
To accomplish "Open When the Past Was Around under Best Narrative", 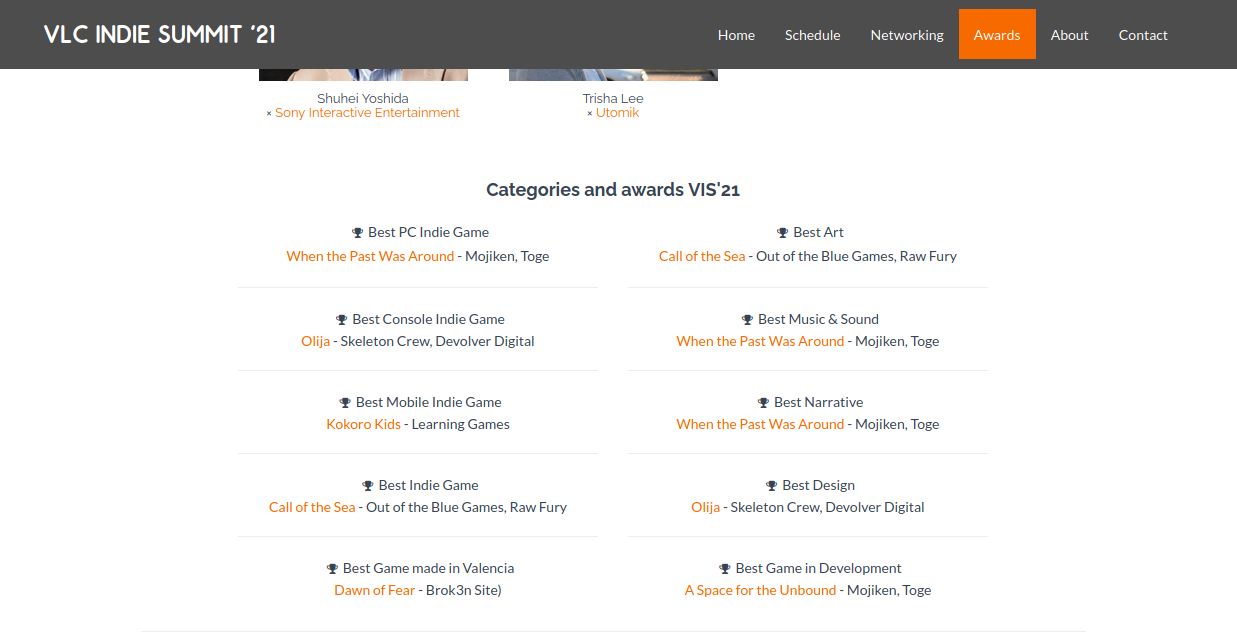I will (760, 424).
